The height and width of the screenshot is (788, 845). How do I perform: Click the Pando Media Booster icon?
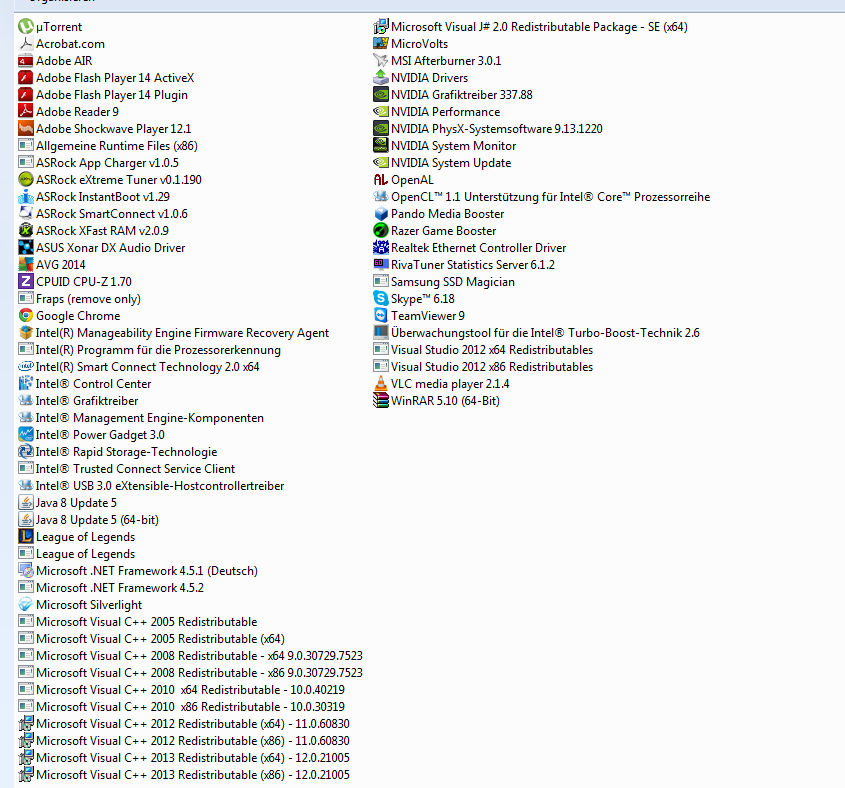[381, 214]
